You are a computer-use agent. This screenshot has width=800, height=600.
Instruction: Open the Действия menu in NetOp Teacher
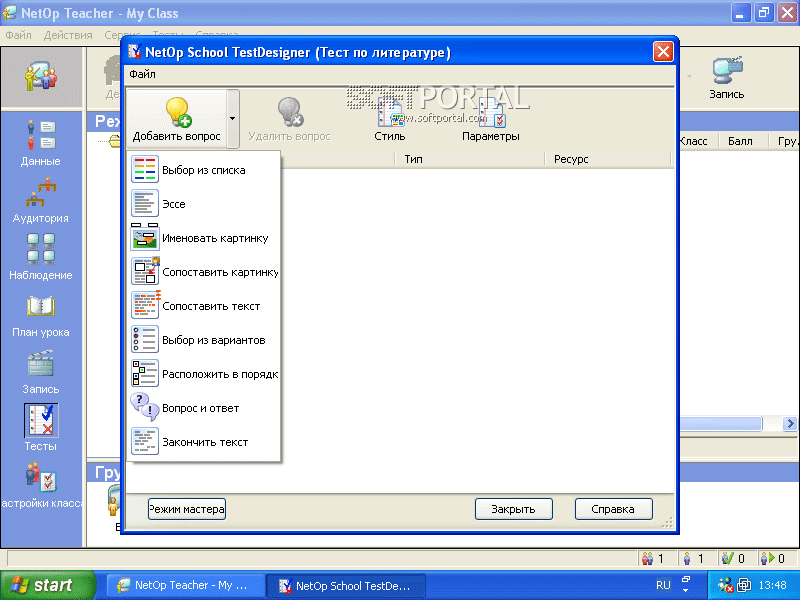coord(68,35)
